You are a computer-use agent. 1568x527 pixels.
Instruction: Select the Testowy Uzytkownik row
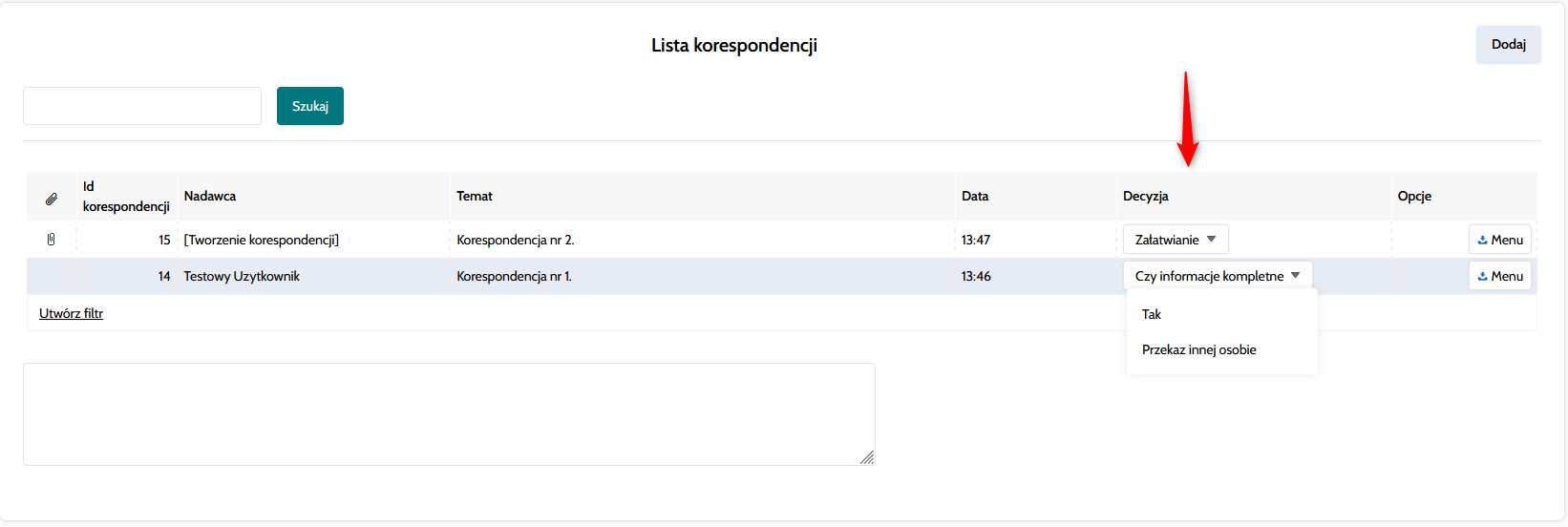pyautogui.click(x=242, y=276)
